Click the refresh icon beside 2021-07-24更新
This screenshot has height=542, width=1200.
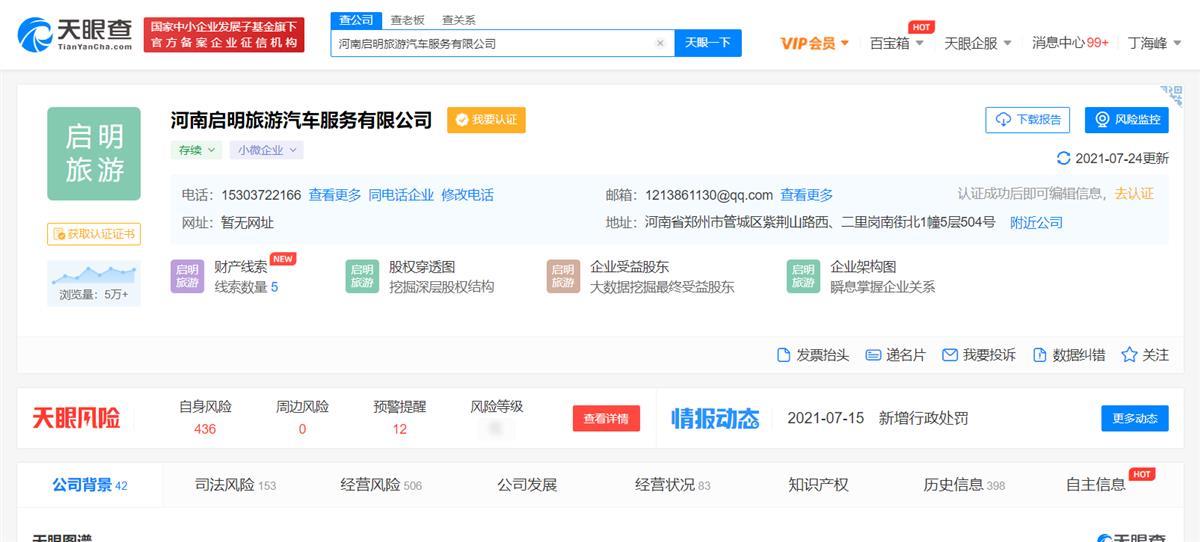1064,158
